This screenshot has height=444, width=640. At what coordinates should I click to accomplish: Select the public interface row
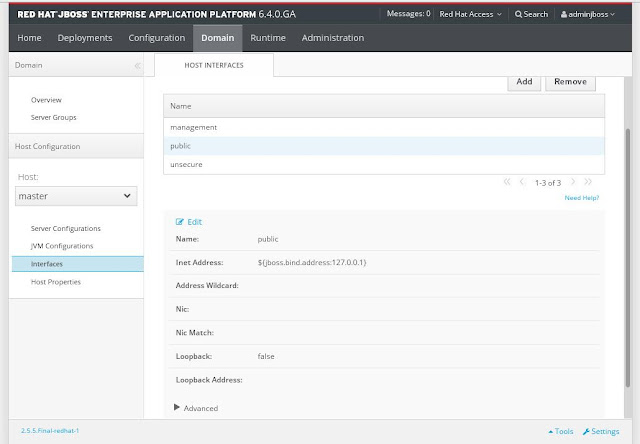coord(384,146)
